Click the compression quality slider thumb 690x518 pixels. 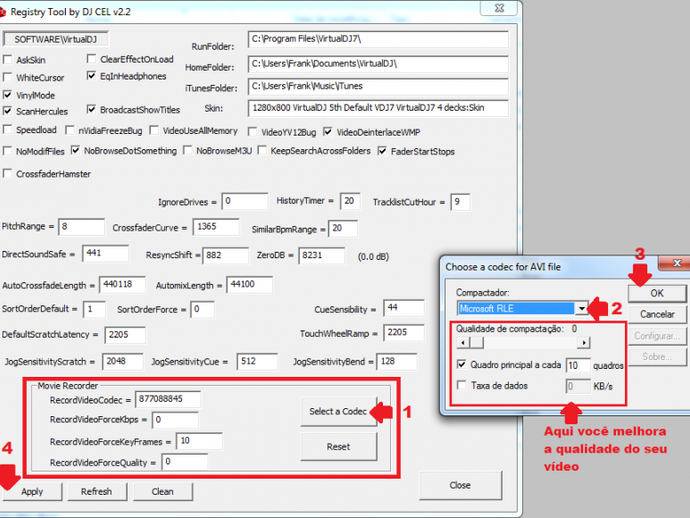click(476, 342)
